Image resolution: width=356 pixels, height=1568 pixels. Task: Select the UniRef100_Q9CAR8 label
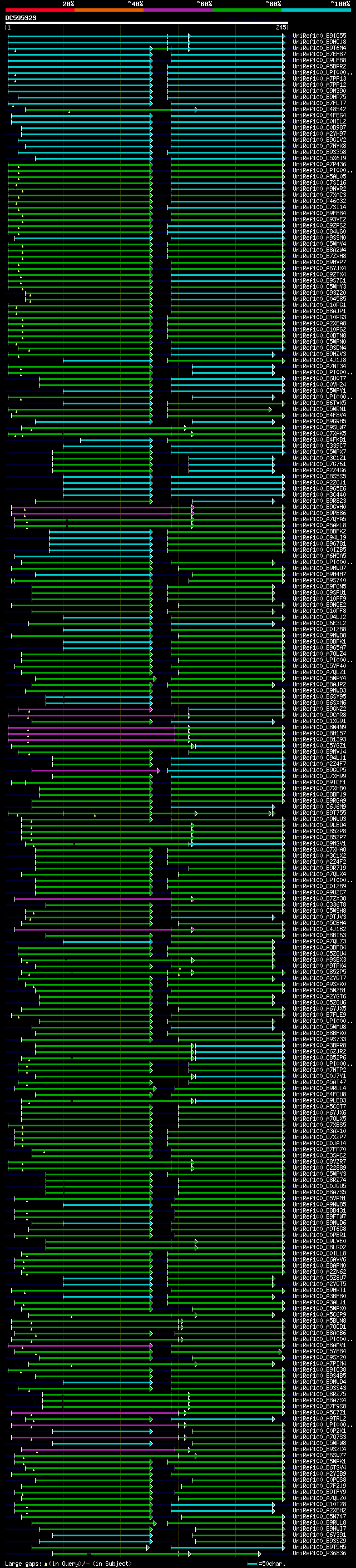[319, 715]
